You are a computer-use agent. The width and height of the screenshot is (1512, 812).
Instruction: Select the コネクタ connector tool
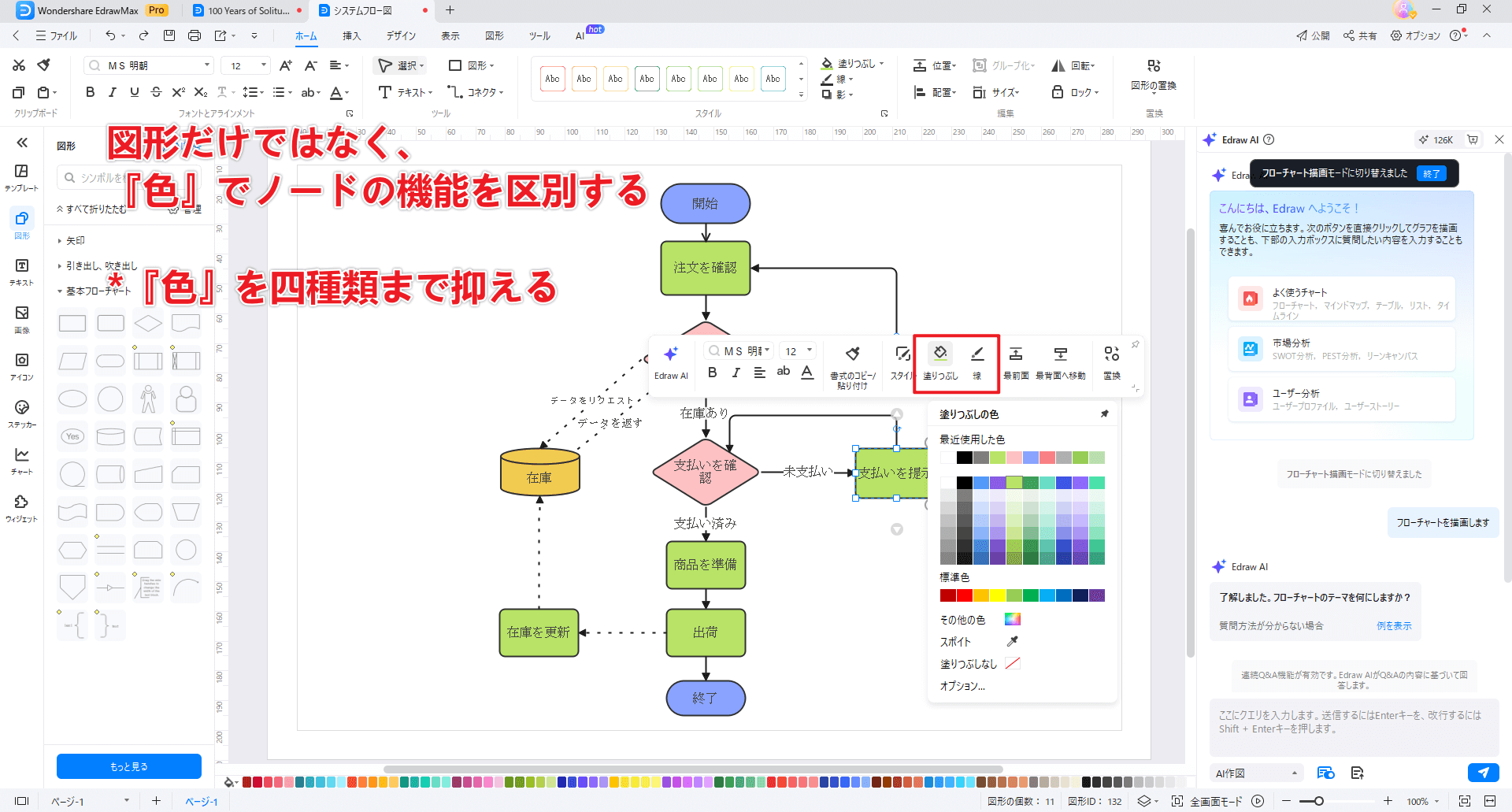point(475,92)
